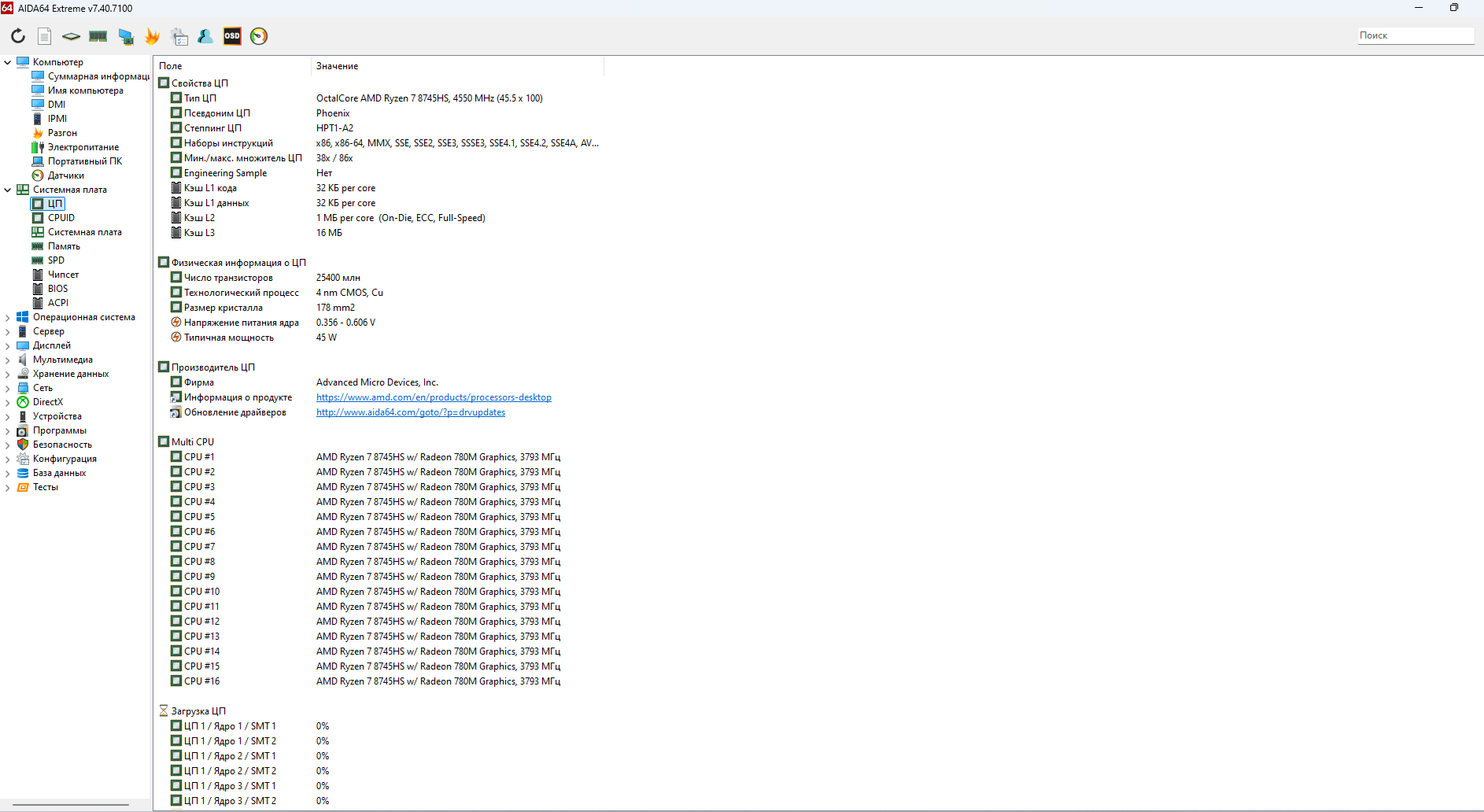Image resolution: width=1484 pixels, height=812 pixels.
Task: Select the Кэш L3 row
Action: [378, 233]
